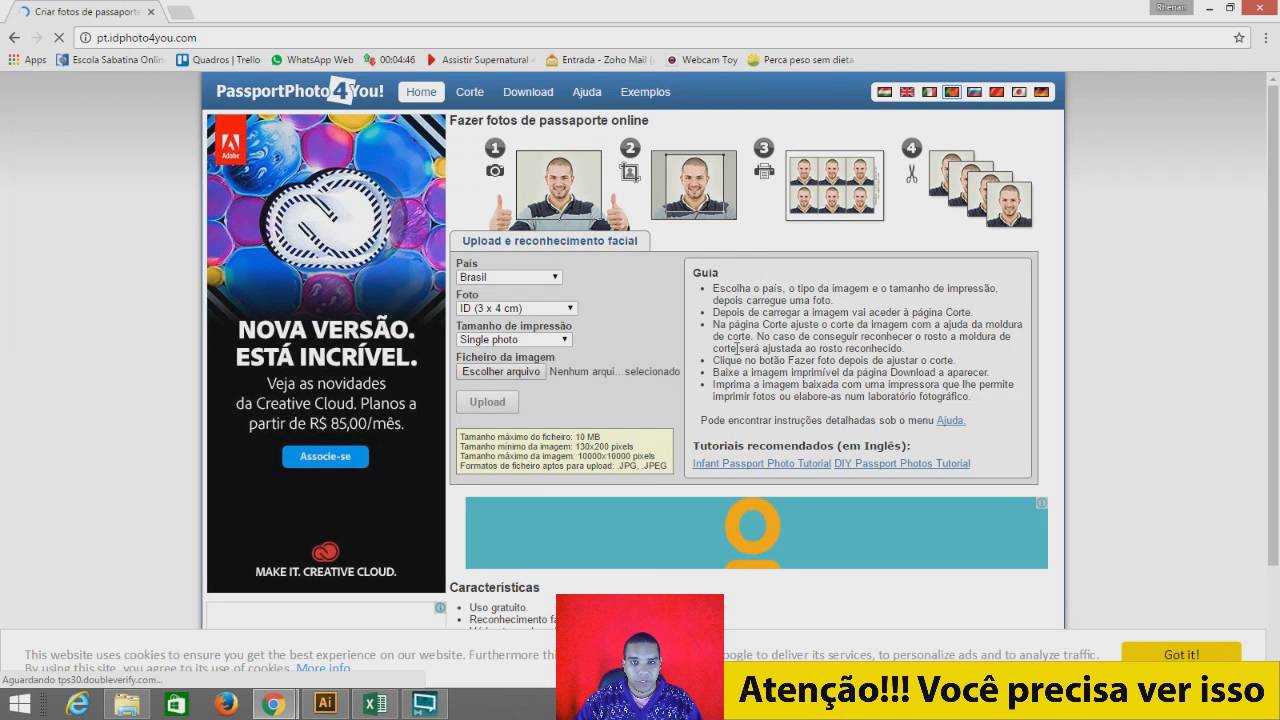Open Perca peso sem dieta bookmark

(801, 60)
